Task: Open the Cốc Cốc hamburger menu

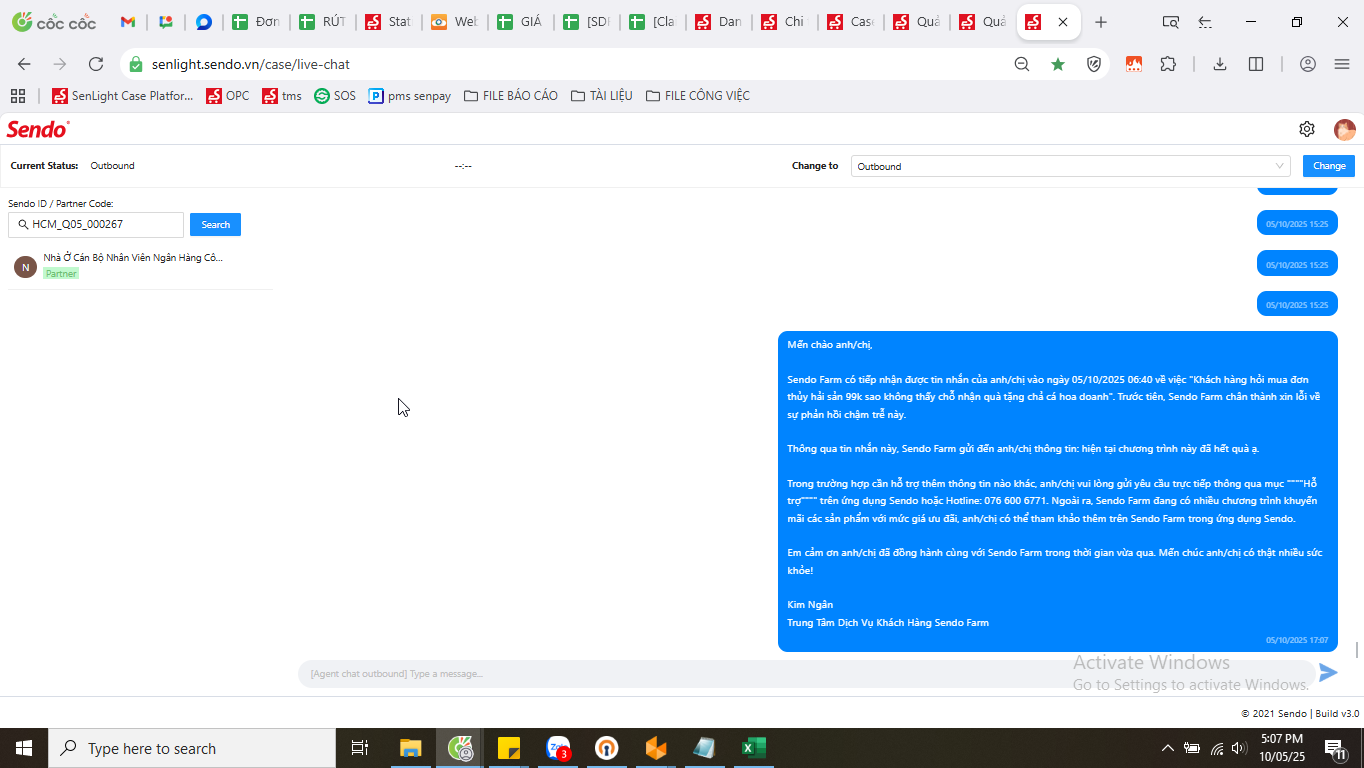Action: pos(1342,64)
